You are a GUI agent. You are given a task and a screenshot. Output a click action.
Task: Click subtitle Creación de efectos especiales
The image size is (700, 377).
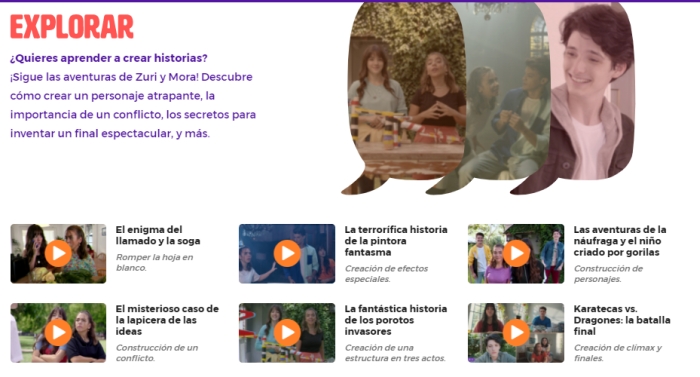386,273
